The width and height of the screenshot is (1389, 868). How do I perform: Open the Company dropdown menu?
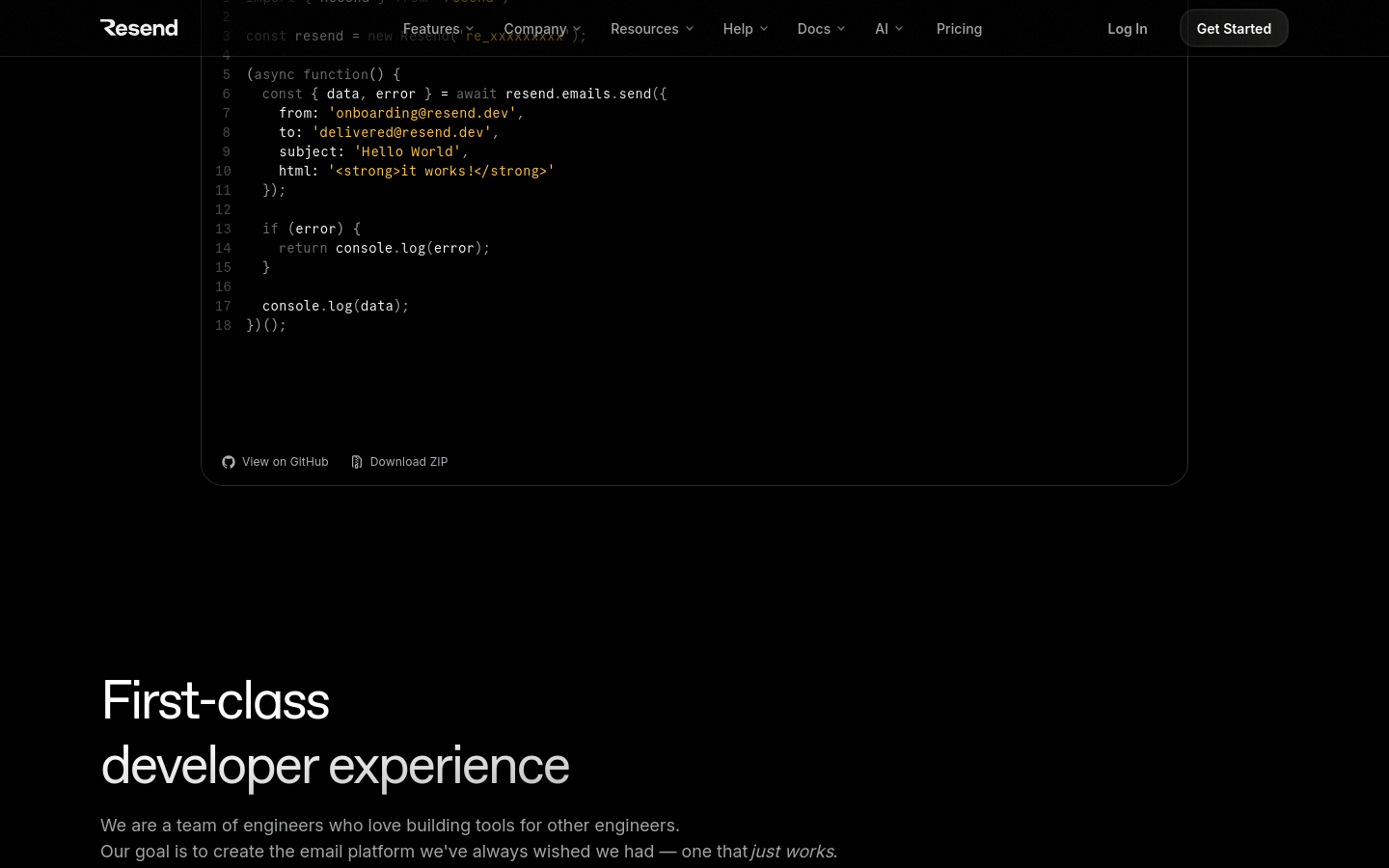coord(541,29)
